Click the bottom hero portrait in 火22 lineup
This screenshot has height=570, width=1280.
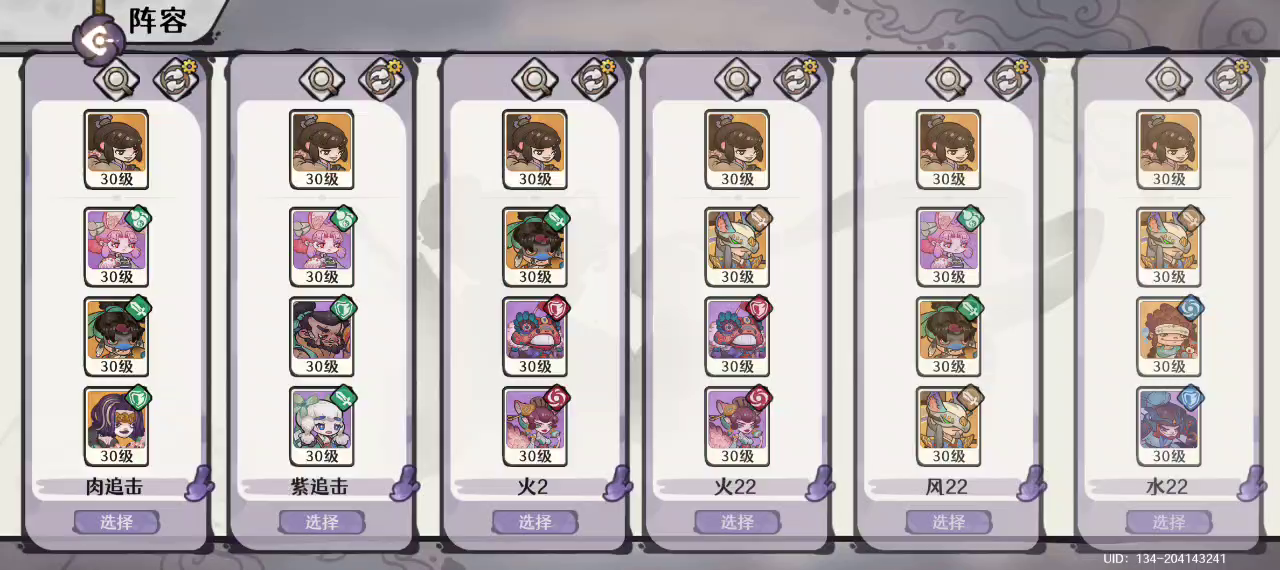click(x=737, y=426)
